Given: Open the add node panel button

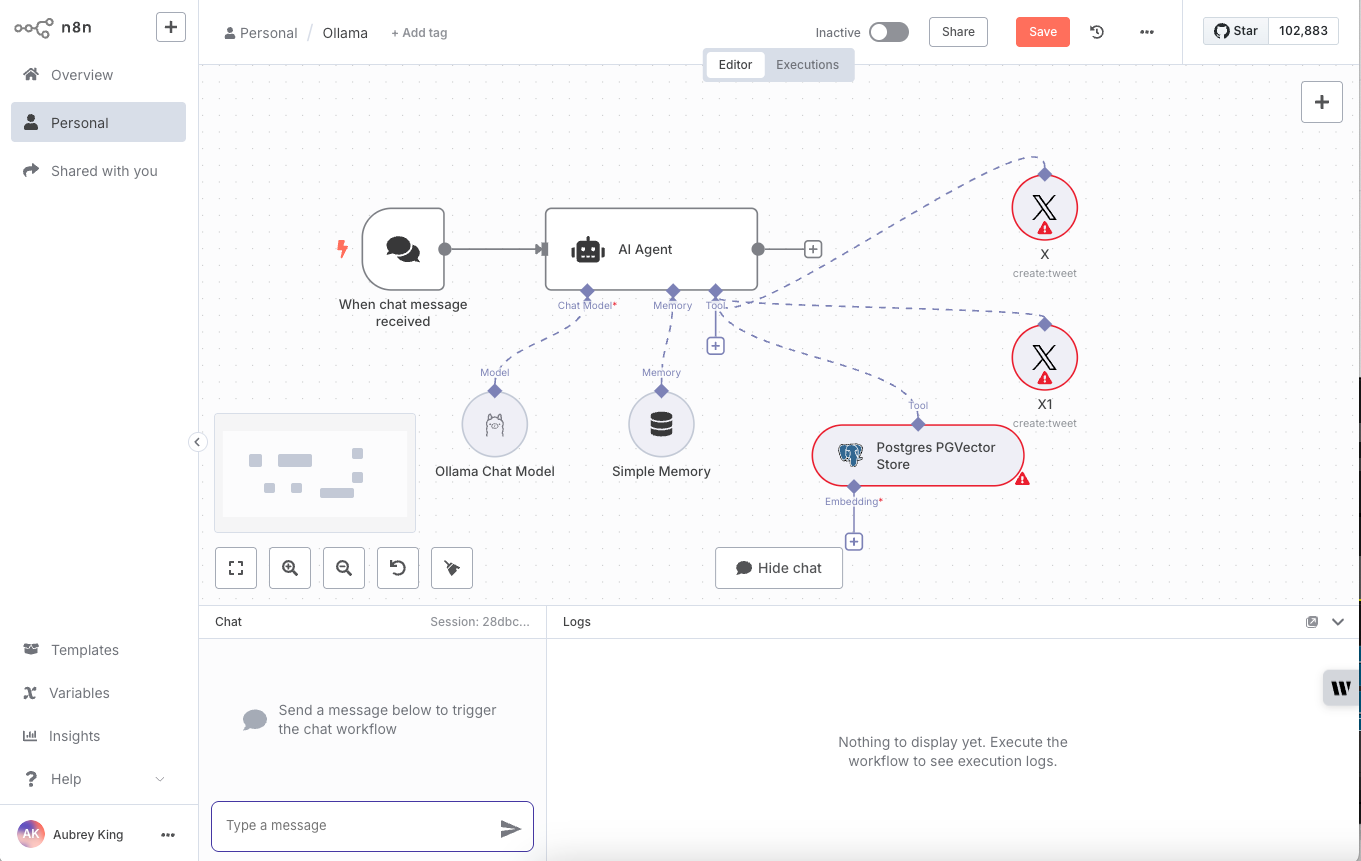Looking at the screenshot, I should (x=1322, y=102).
